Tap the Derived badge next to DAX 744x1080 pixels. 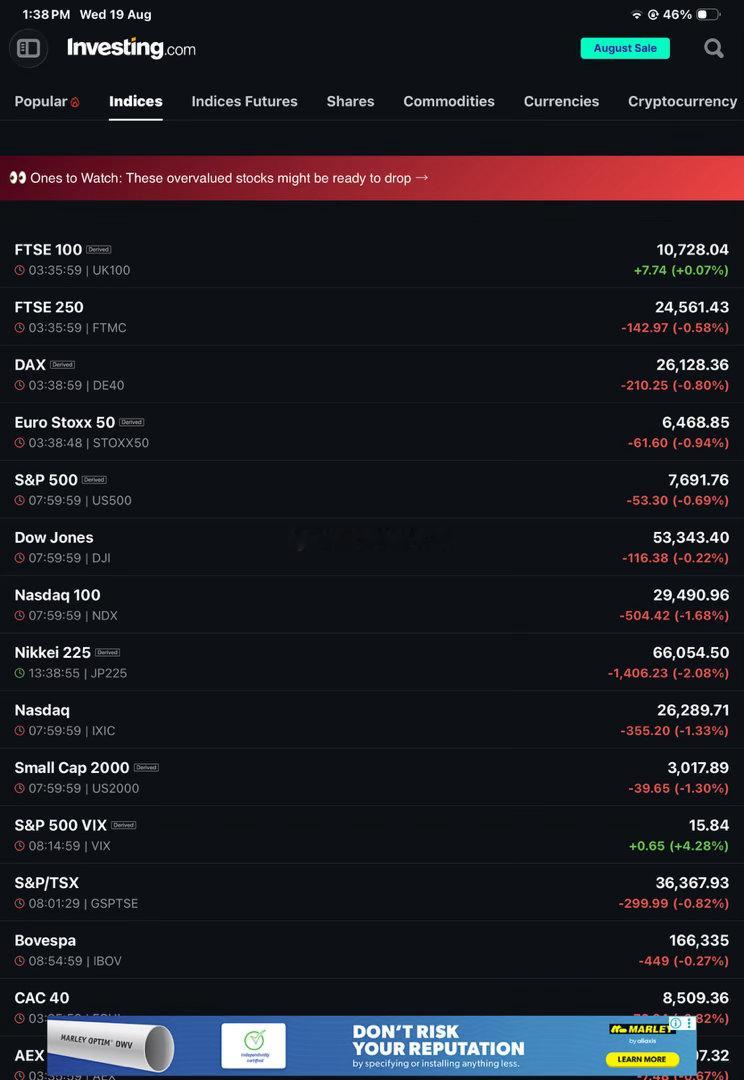click(63, 364)
